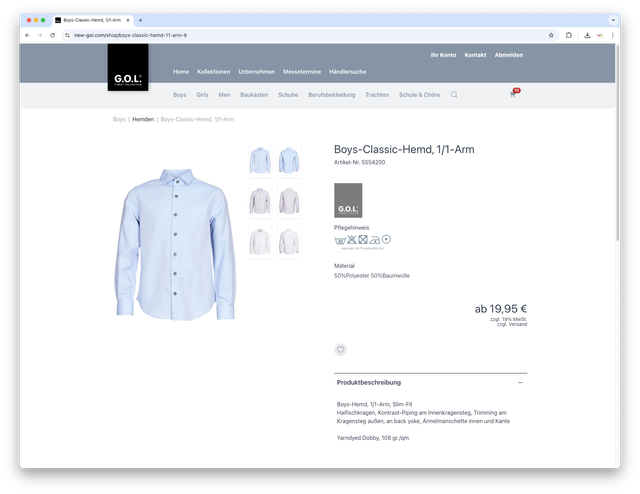This screenshot has width=640, height=494.
Task: Open the Boys category menu
Action: pos(179,95)
